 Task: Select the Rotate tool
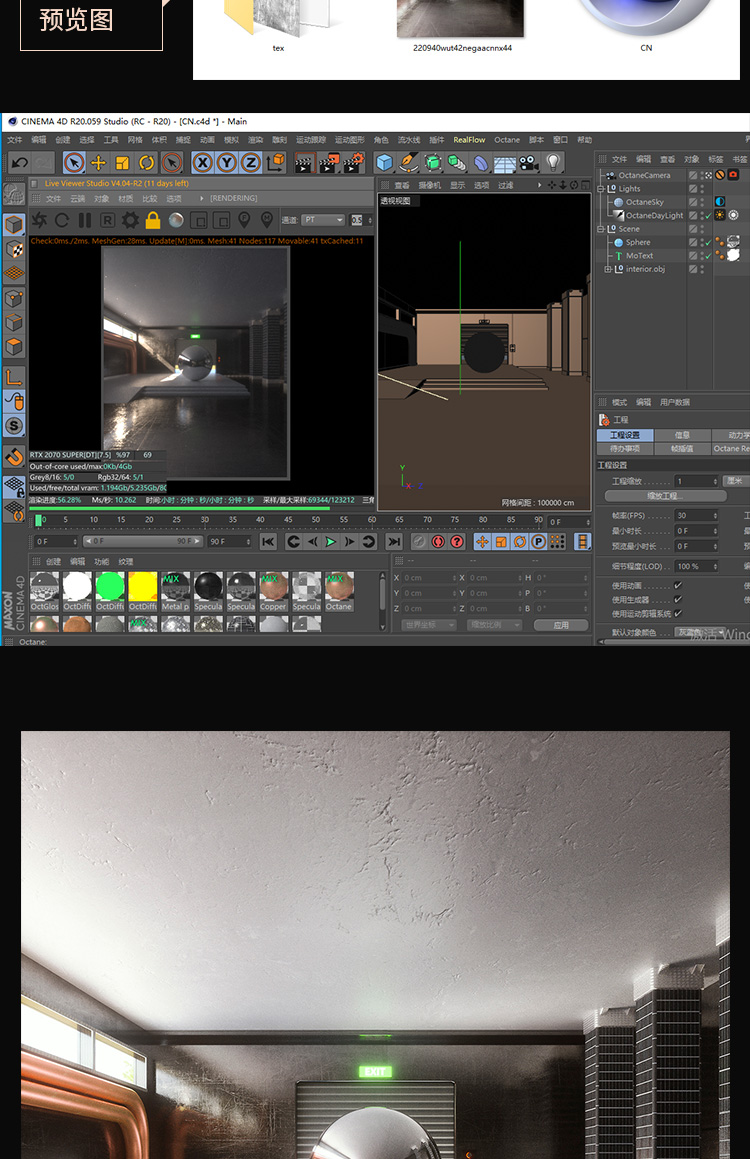146,162
